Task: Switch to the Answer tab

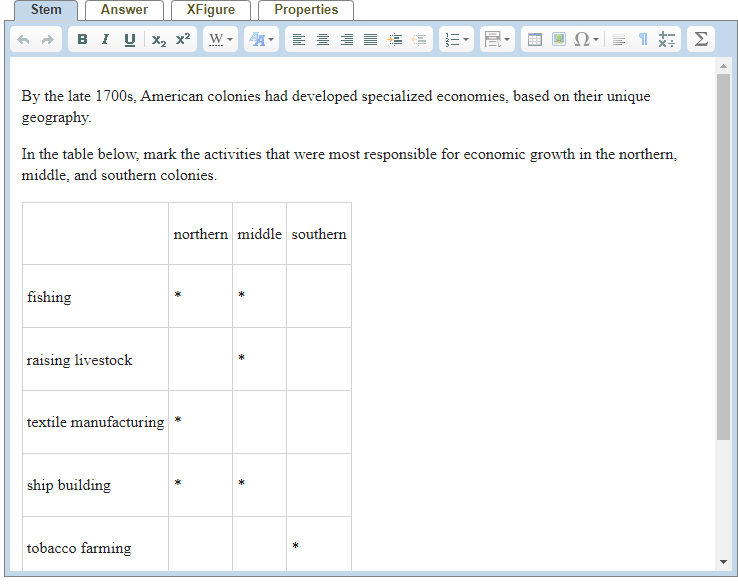Action: click(x=124, y=10)
